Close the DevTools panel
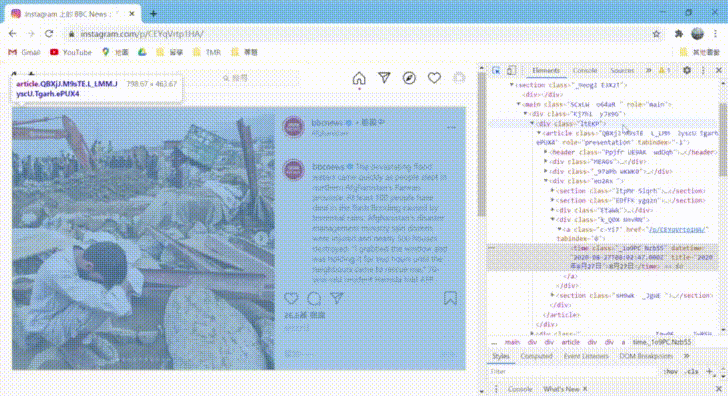The width and height of the screenshot is (728, 396). coord(719,70)
